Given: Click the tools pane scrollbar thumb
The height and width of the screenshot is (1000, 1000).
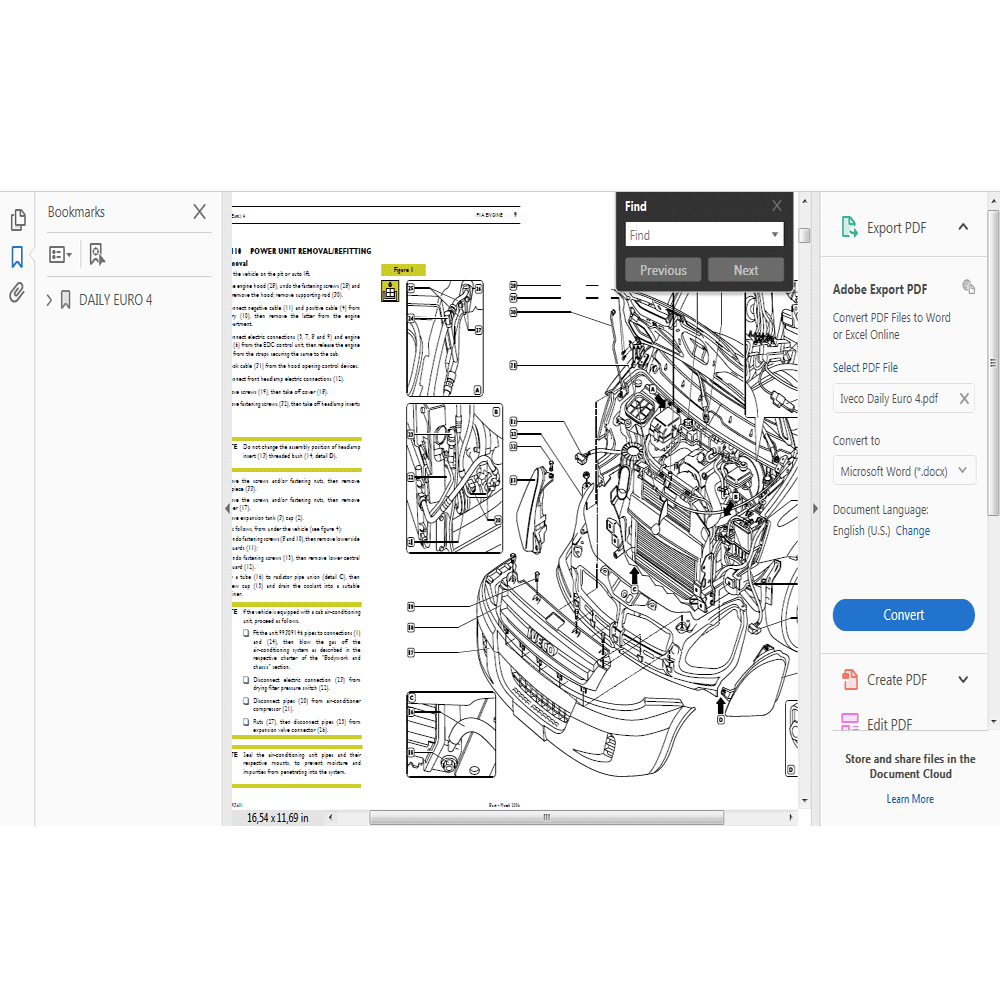Looking at the screenshot, I should click(993, 362).
